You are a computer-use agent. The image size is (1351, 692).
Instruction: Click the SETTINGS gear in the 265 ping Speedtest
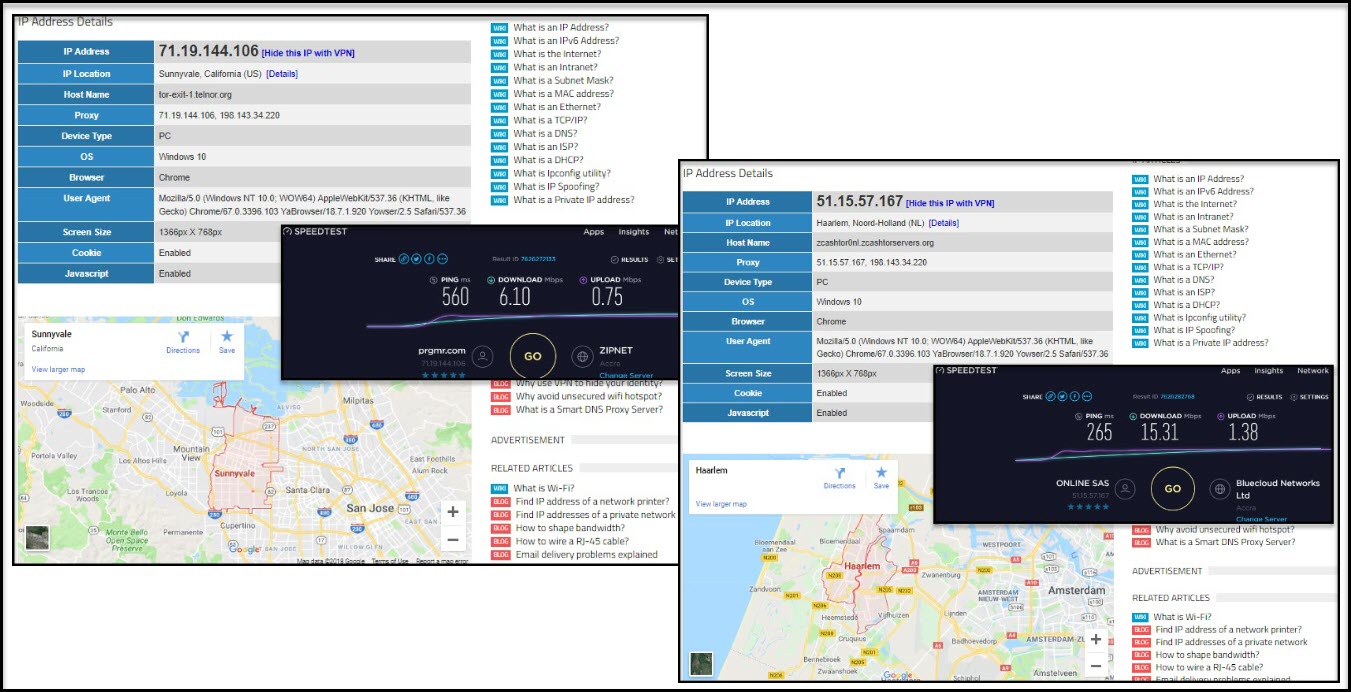pyautogui.click(x=1294, y=397)
